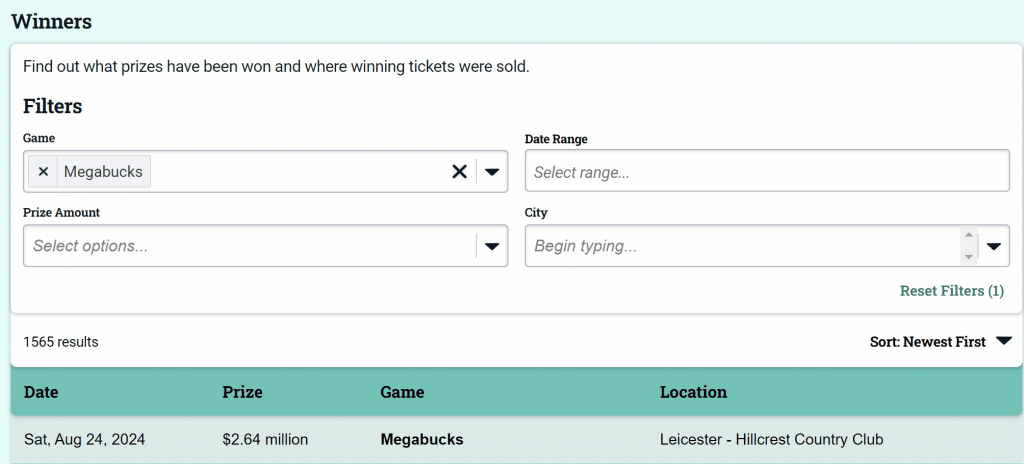Click the City field down arrow

(x=968, y=256)
